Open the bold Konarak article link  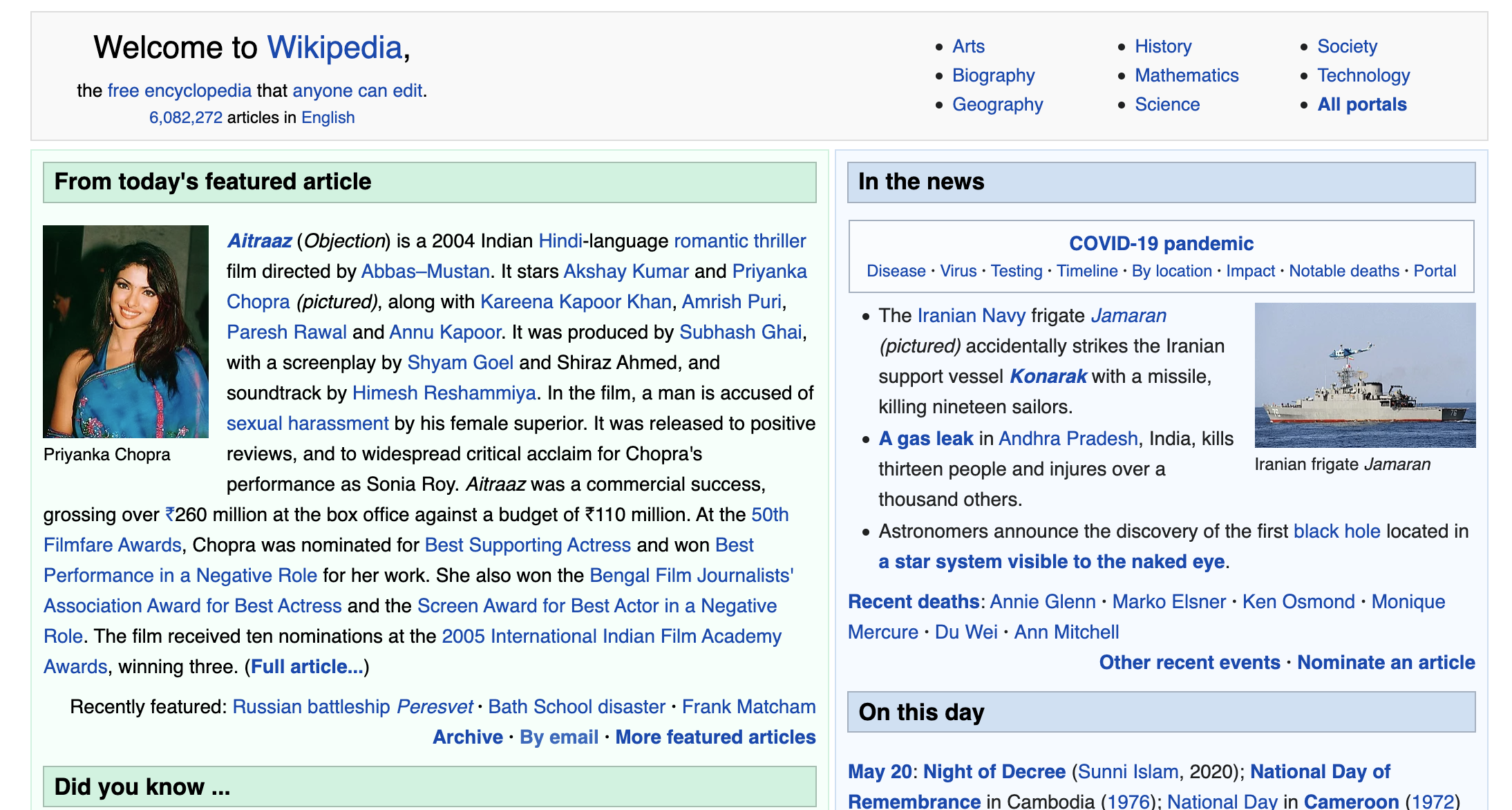click(x=1048, y=377)
